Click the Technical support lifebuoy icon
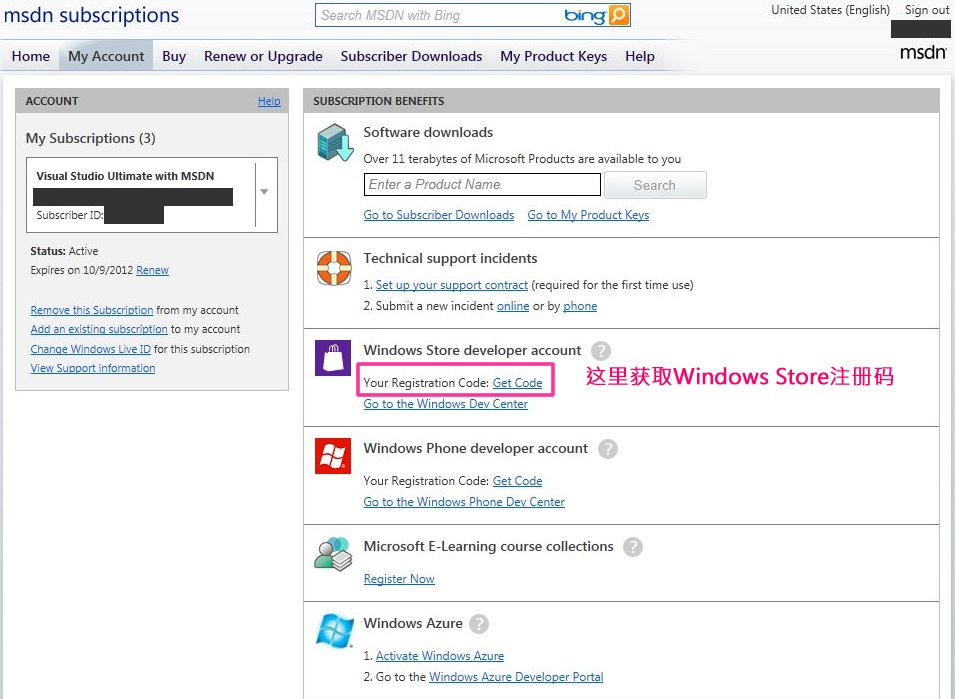The image size is (955, 699). coord(334,267)
